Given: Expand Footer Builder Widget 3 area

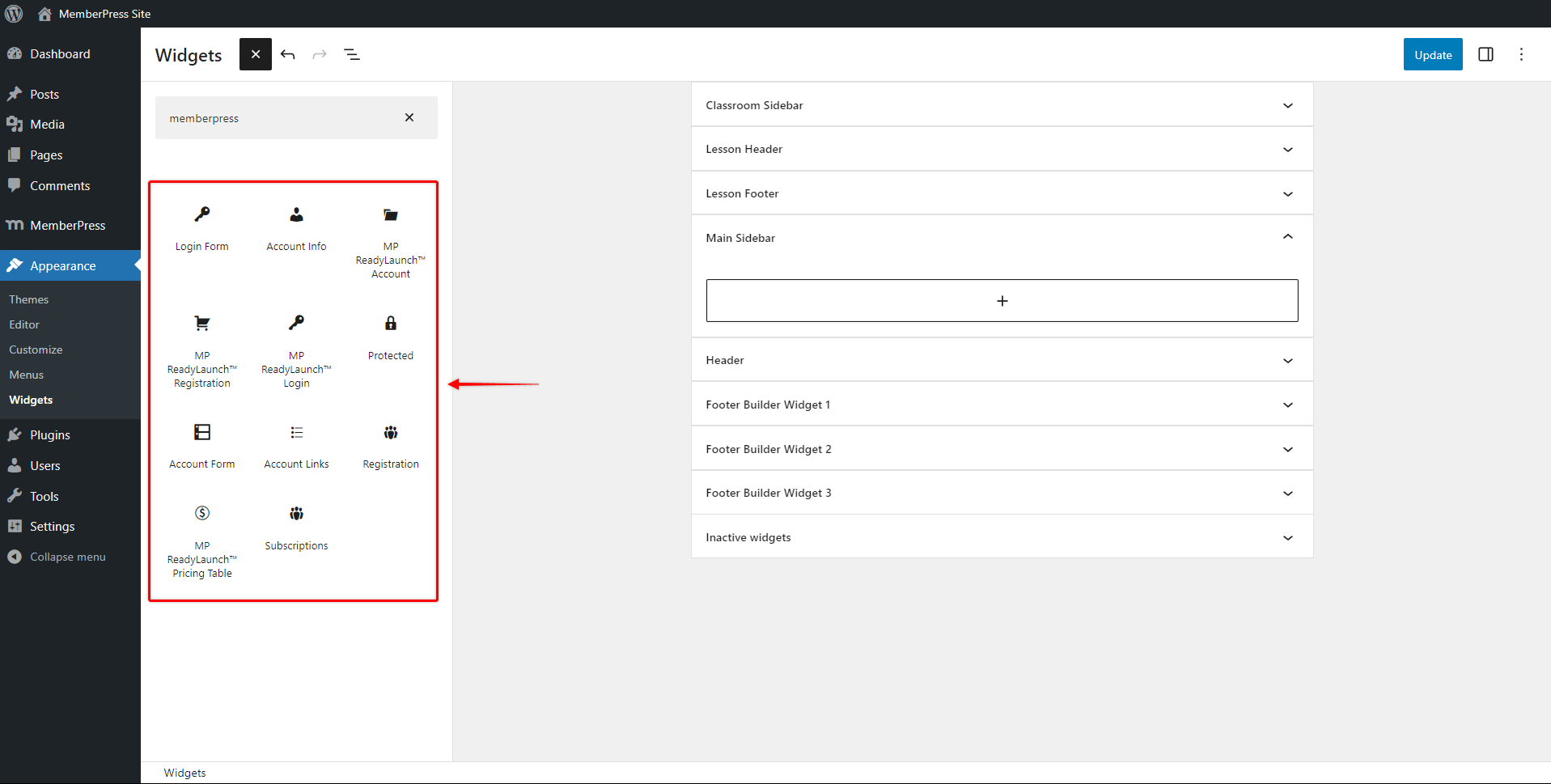Looking at the screenshot, I should click(x=1002, y=493).
